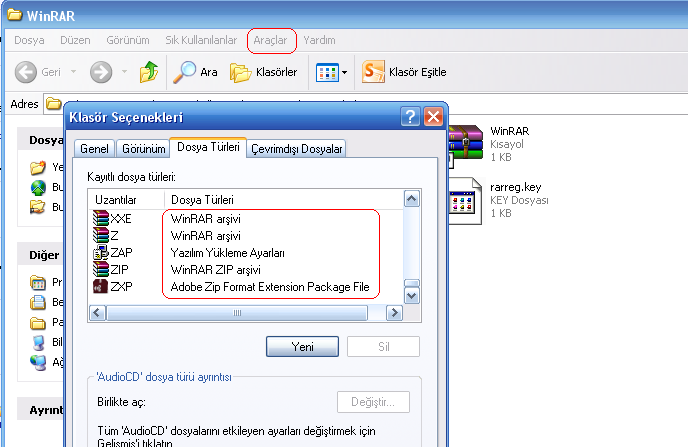Click the horizontal scroll right arrow
The width and height of the screenshot is (688, 447).
[x=394, y=313]
